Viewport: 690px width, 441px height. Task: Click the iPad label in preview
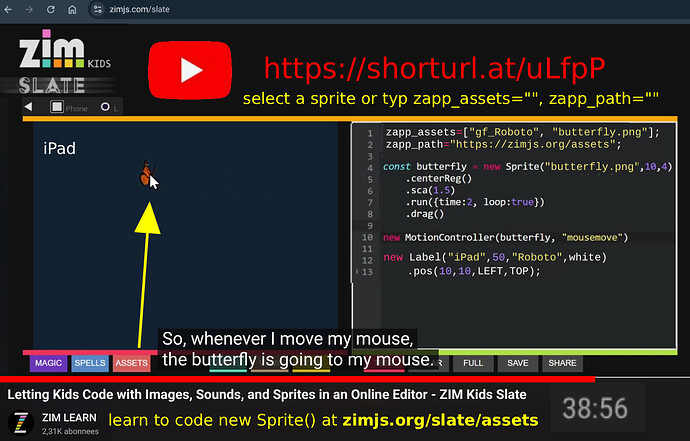(x=59, y=149)
